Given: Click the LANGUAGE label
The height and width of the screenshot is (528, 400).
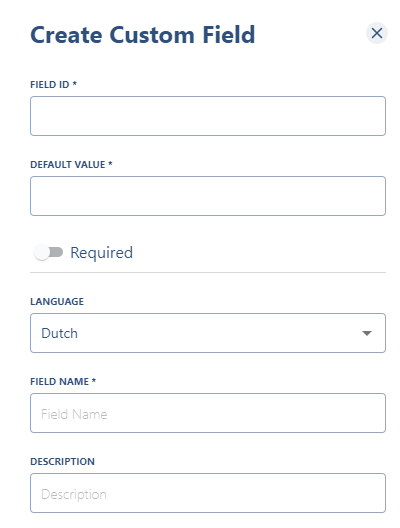Looking at the screenshot, I should (x=57, y=301).
